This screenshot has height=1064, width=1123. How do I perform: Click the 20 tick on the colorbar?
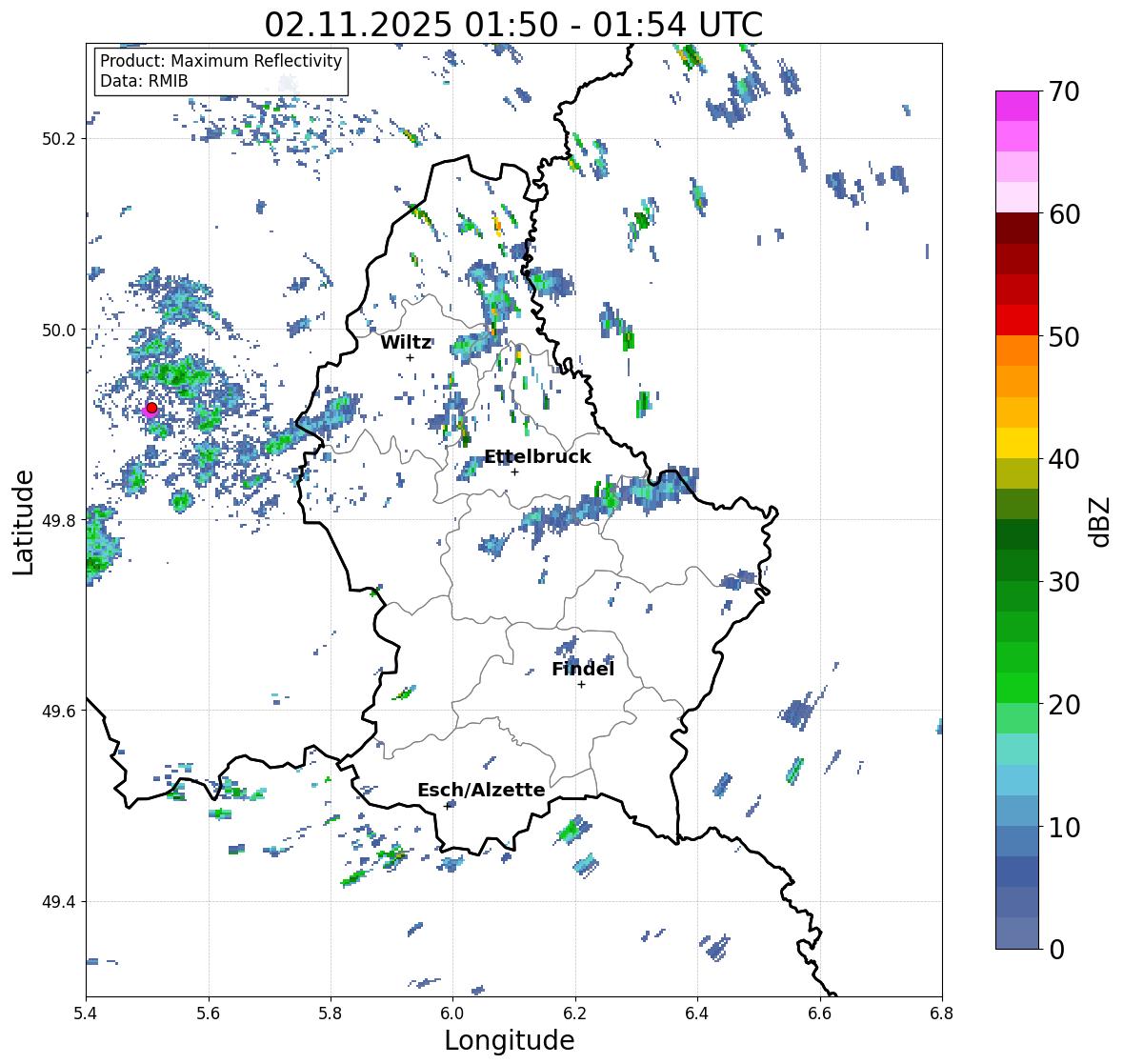(x=1064, y=705)
